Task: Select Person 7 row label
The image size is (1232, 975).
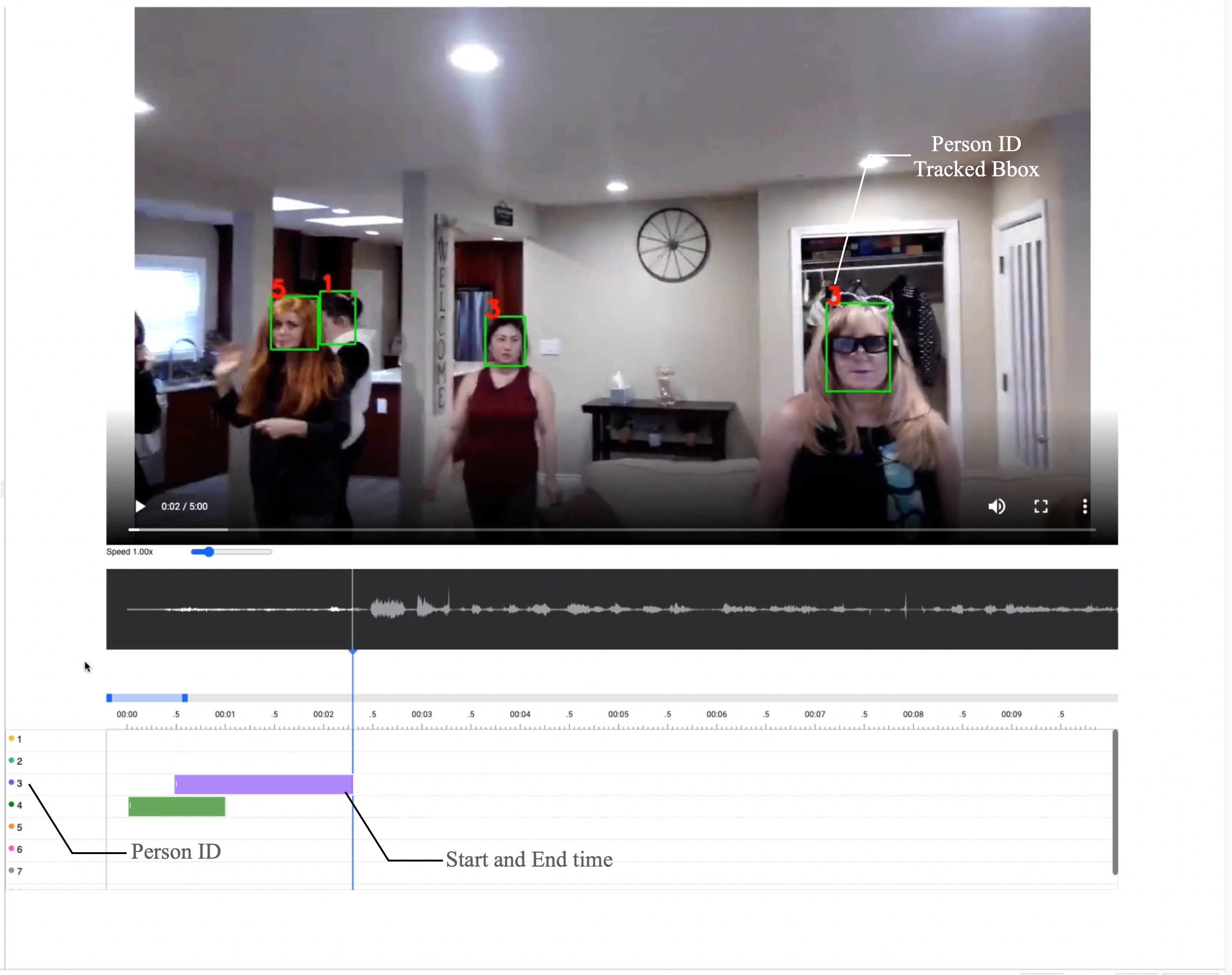Action: (x=18, y=871)
